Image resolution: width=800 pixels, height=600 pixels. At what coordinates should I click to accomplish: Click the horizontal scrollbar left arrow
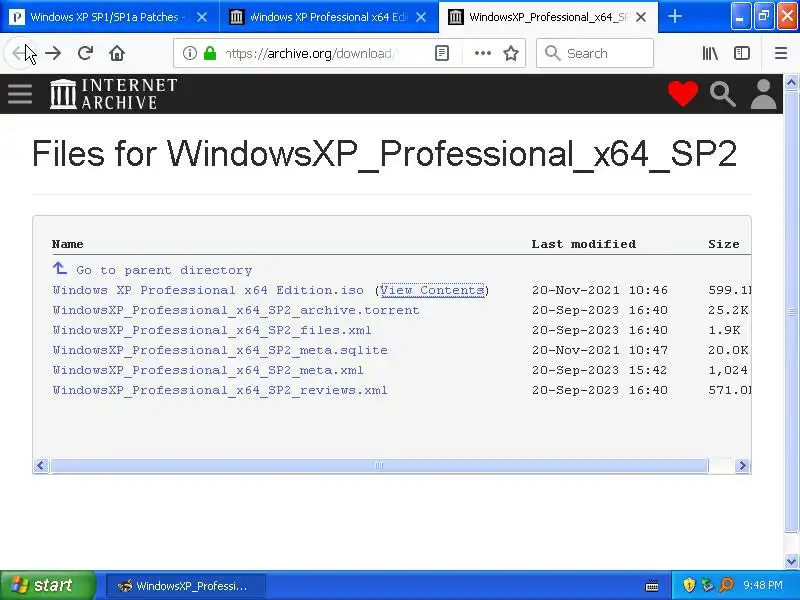41,465
